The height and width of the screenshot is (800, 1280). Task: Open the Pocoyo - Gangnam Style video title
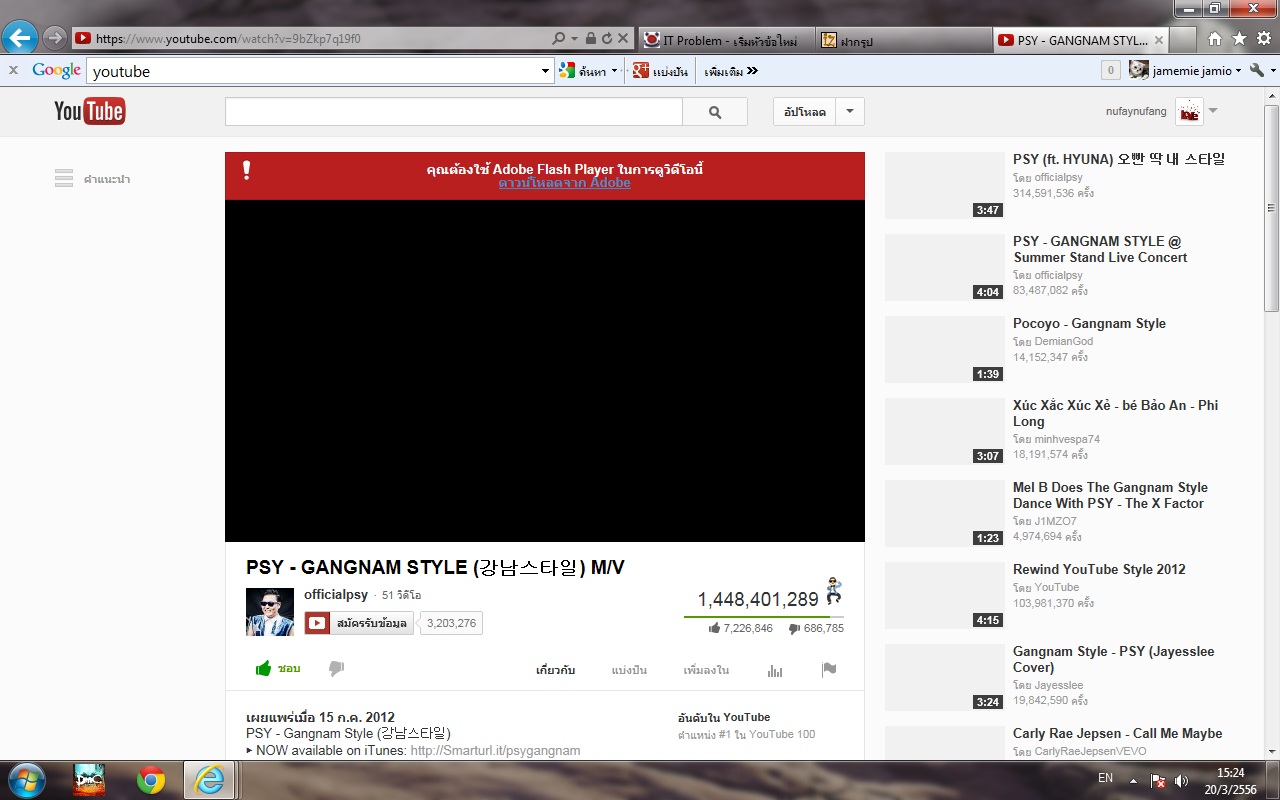1089,323
